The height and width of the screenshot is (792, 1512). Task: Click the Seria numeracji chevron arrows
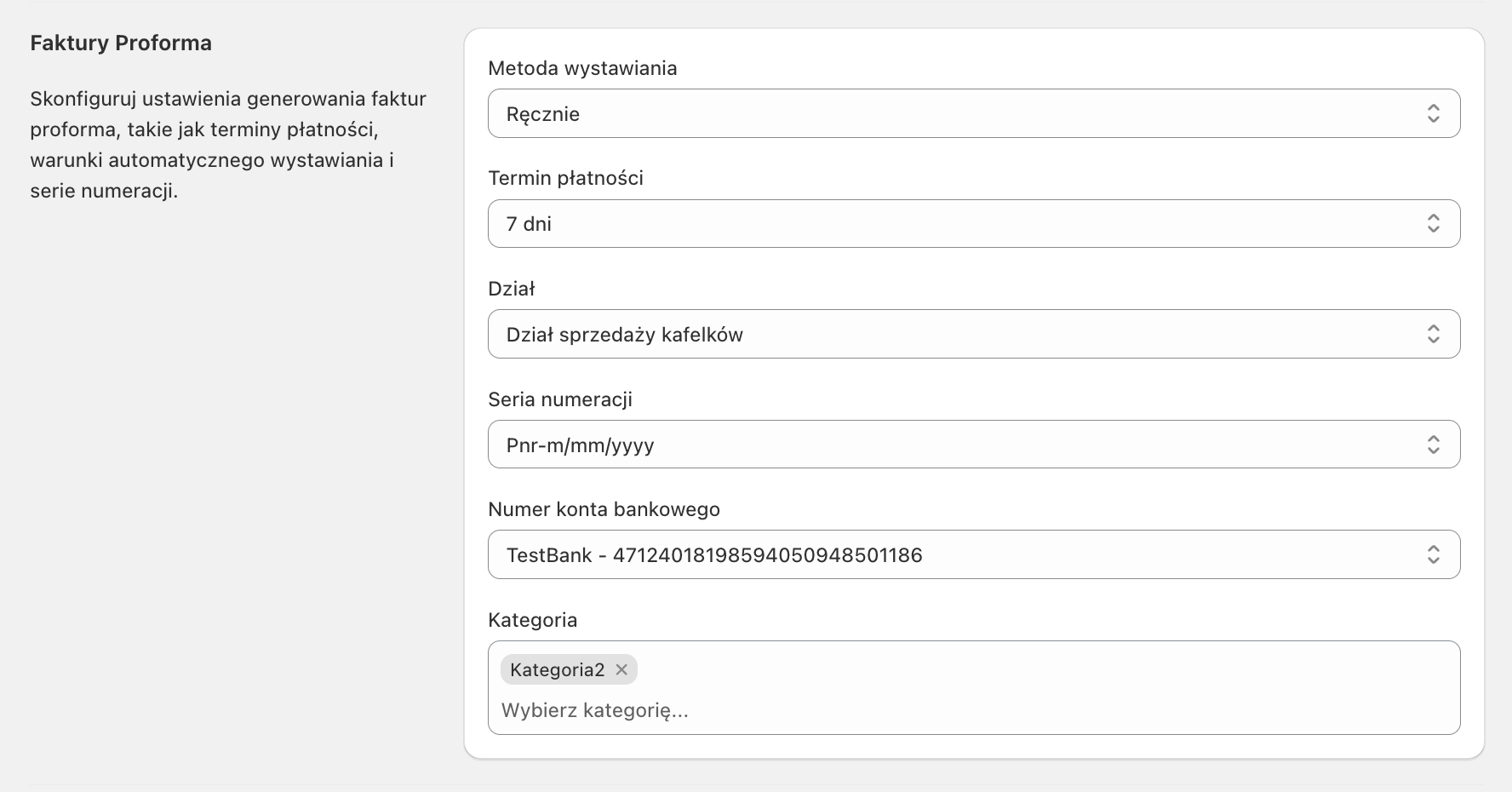1433,444
